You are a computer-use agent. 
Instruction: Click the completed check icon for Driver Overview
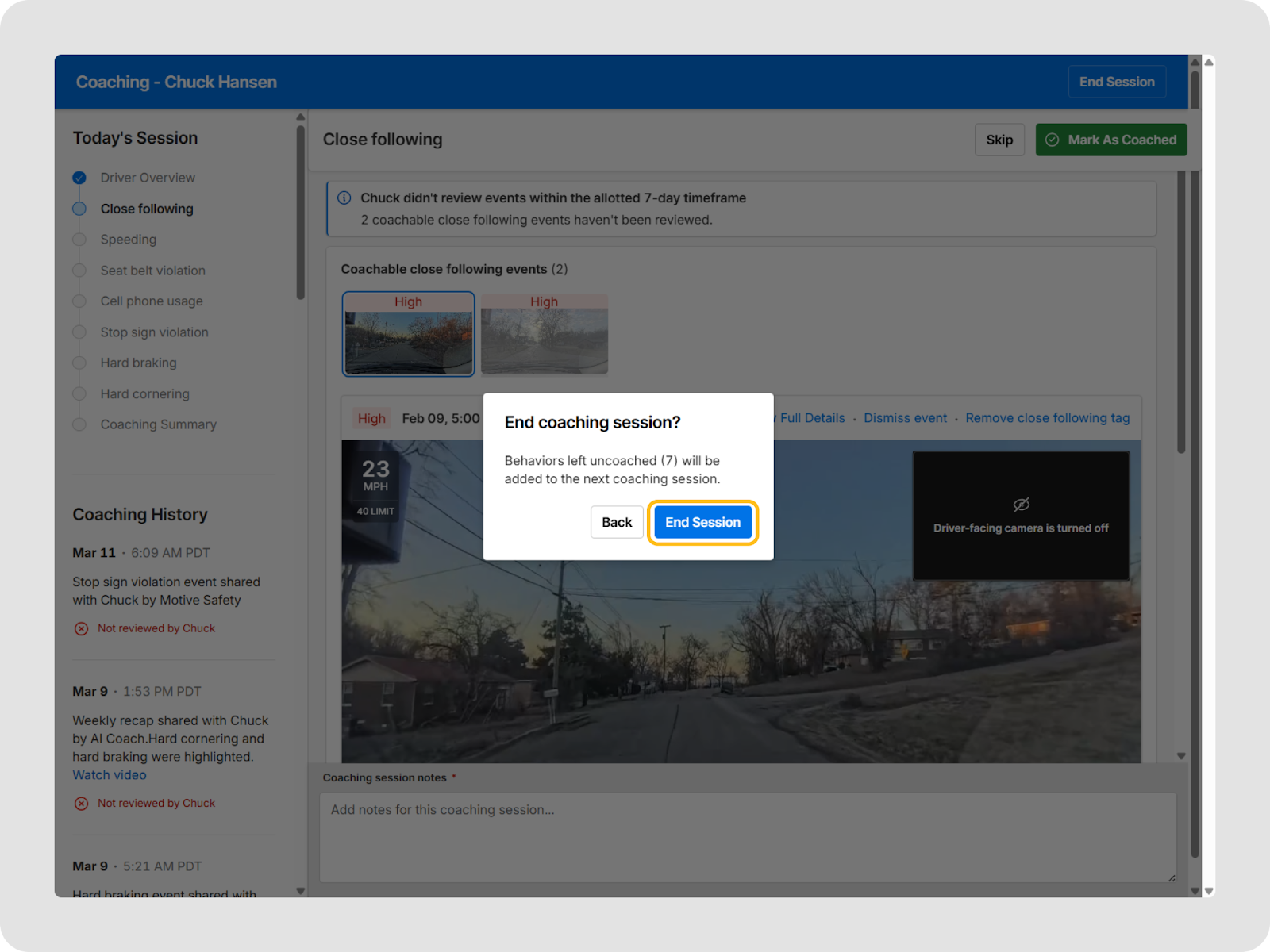pyautogui.click(x=79, y=178)
